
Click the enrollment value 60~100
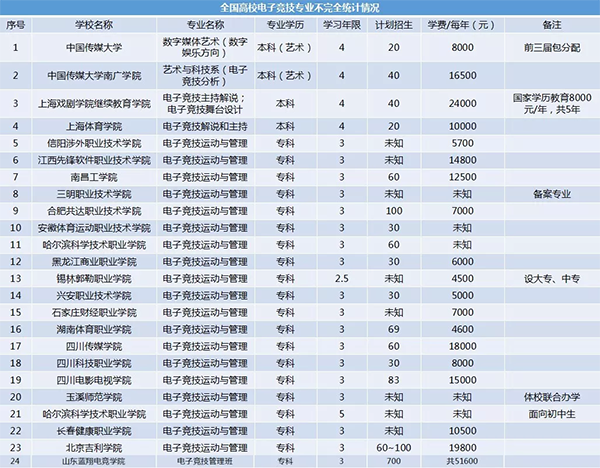[394, 448]
